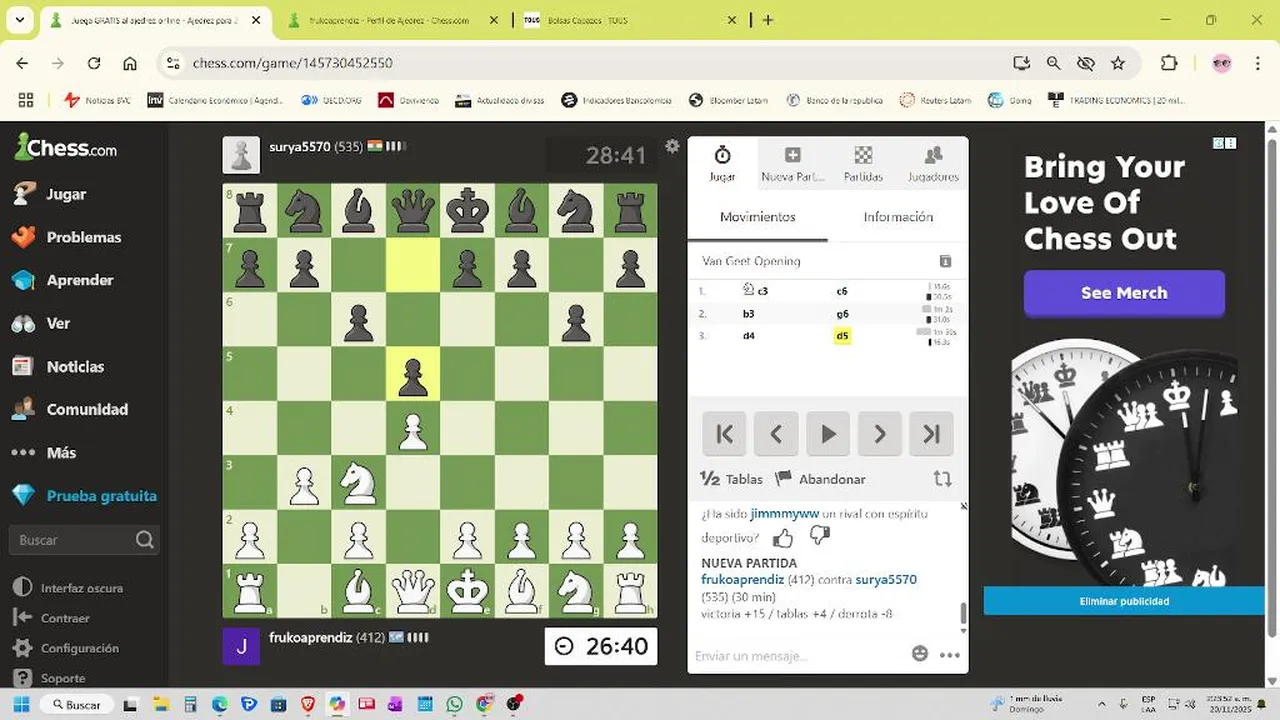This screenshot has height=720, width=1280.
Task: Click the sidebar Buscar search field
Action: [84, 540]
